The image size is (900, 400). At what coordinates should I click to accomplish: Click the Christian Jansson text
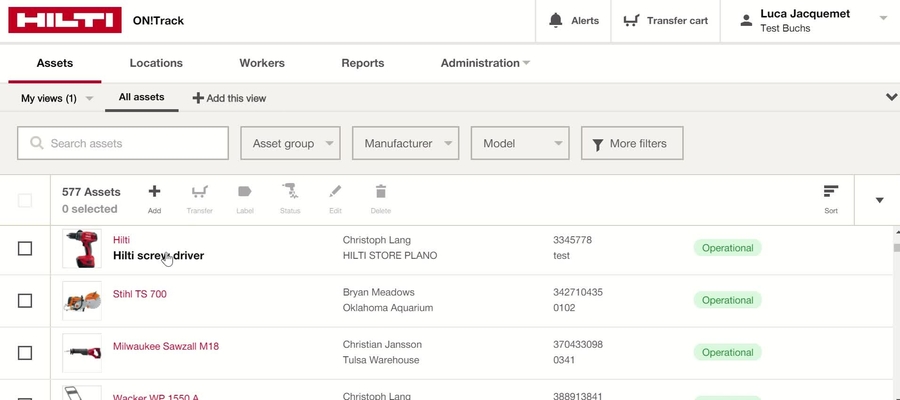382,344
